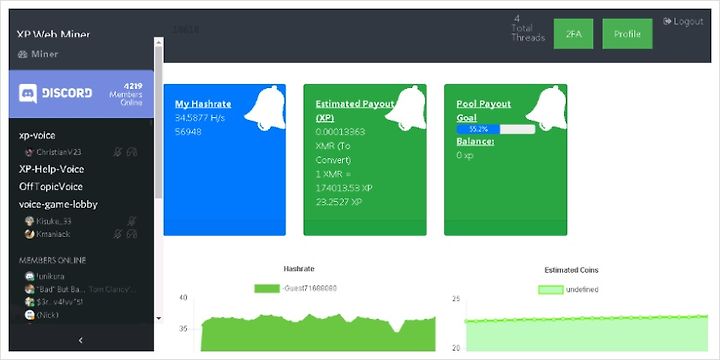720x360 pixels.
Task: Click the 23.2527 XP estimate value
Action: click(339, 202)
